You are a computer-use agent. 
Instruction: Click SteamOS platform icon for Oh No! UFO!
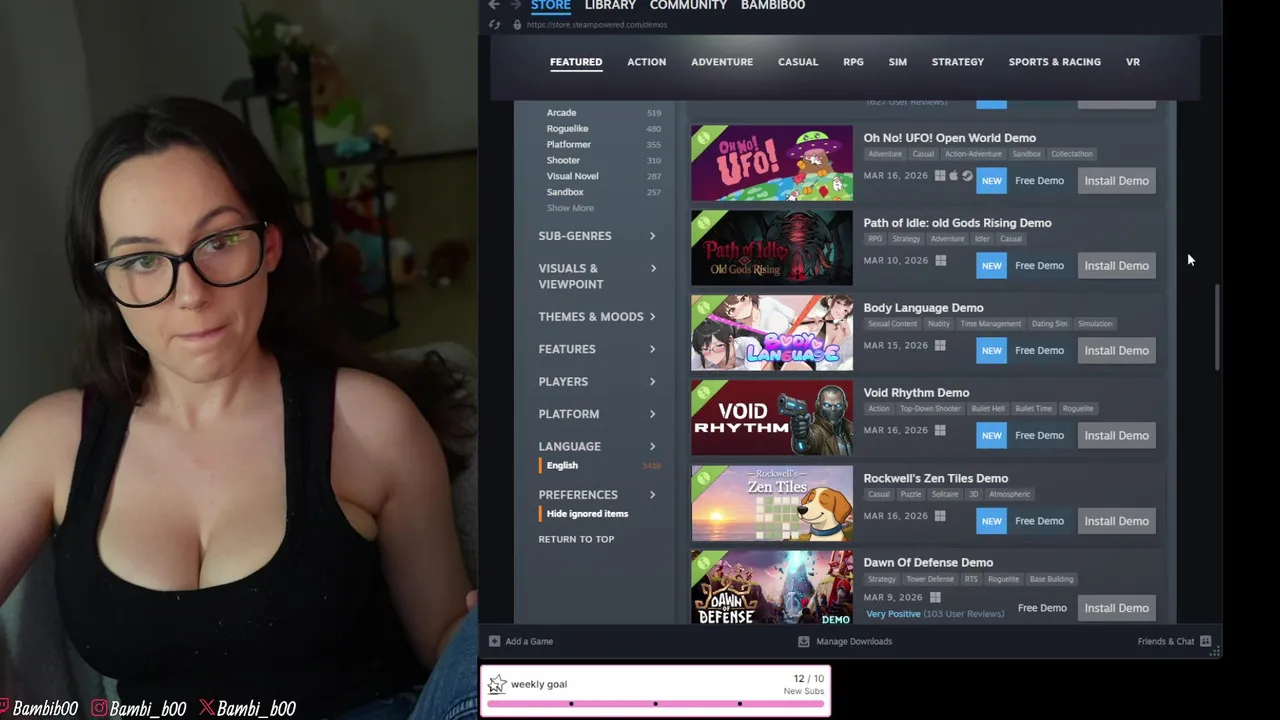tap(967, 176)
